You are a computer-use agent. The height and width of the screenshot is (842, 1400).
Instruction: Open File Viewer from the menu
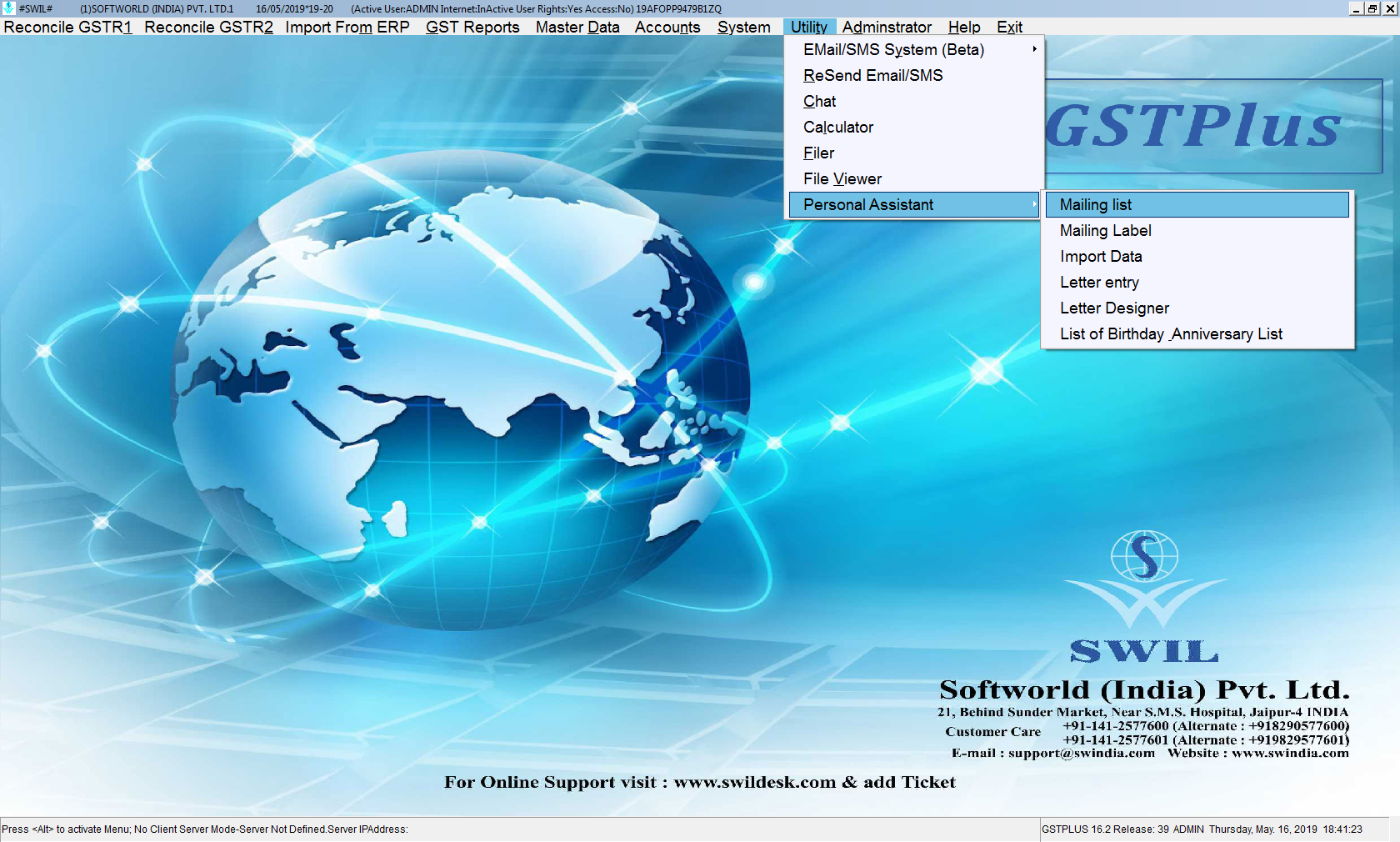click(914, 179)
